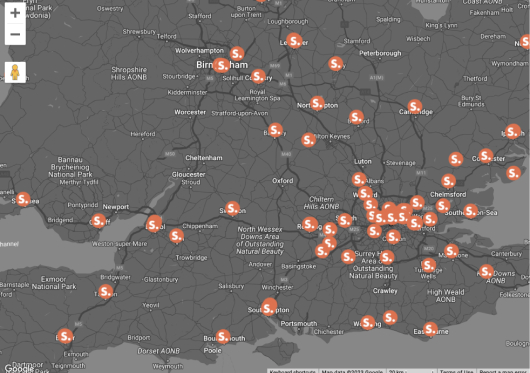Select the Coventry location marker

point(258,77)
